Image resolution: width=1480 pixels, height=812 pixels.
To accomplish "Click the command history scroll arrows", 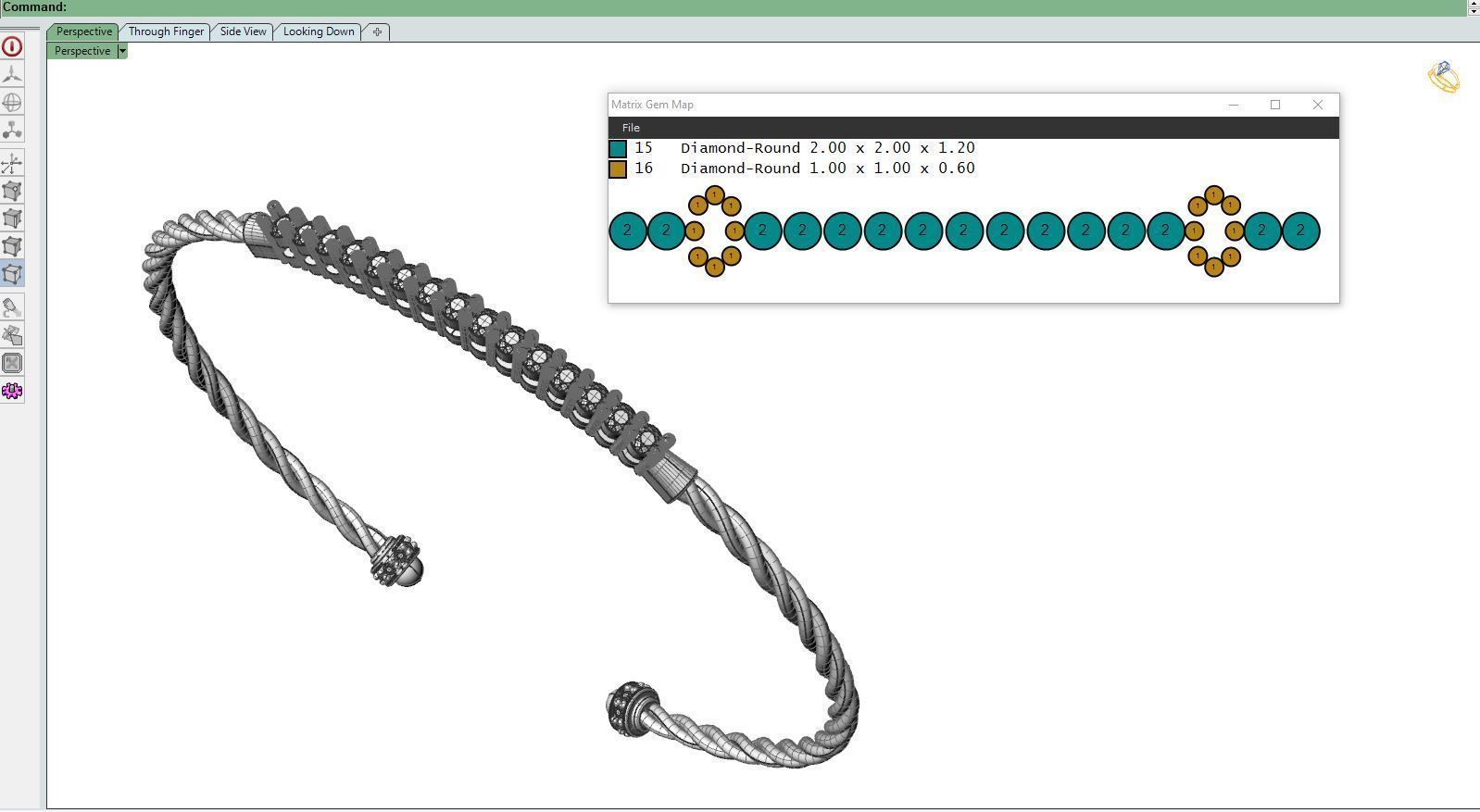I will click(x=1474, y=7).
